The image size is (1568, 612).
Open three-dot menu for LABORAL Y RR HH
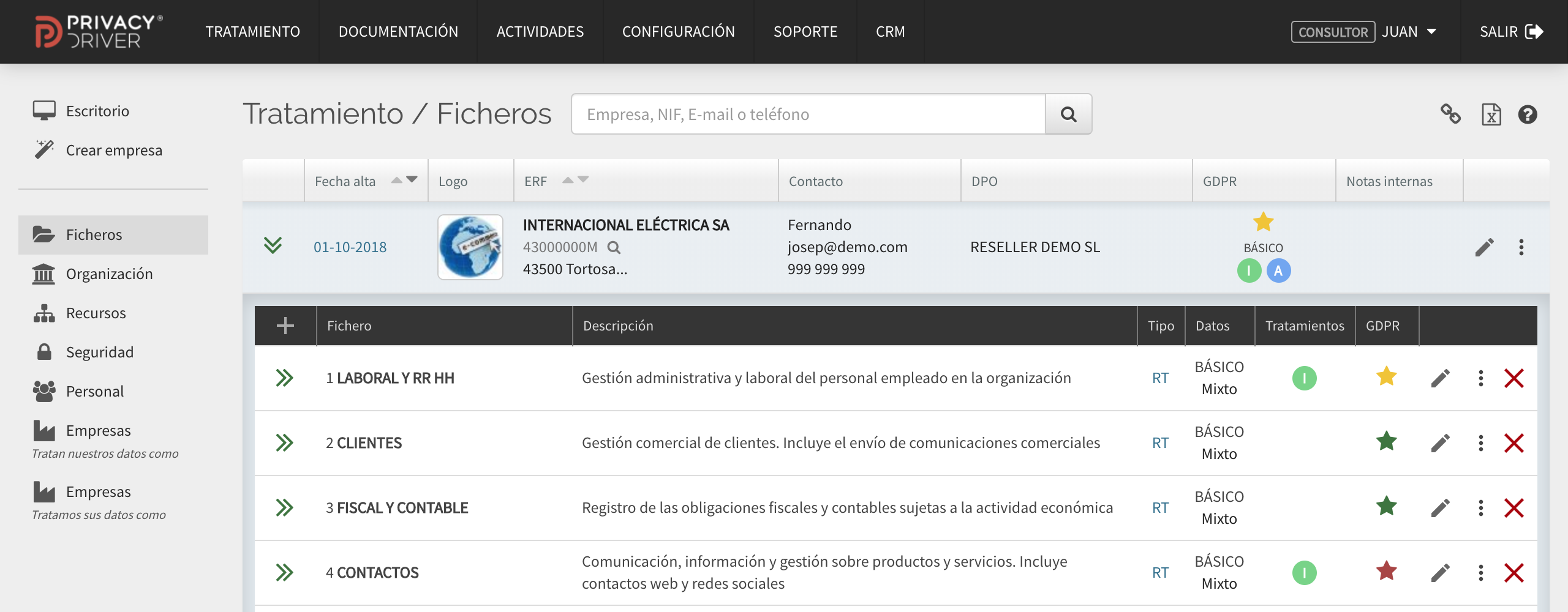1480,378
